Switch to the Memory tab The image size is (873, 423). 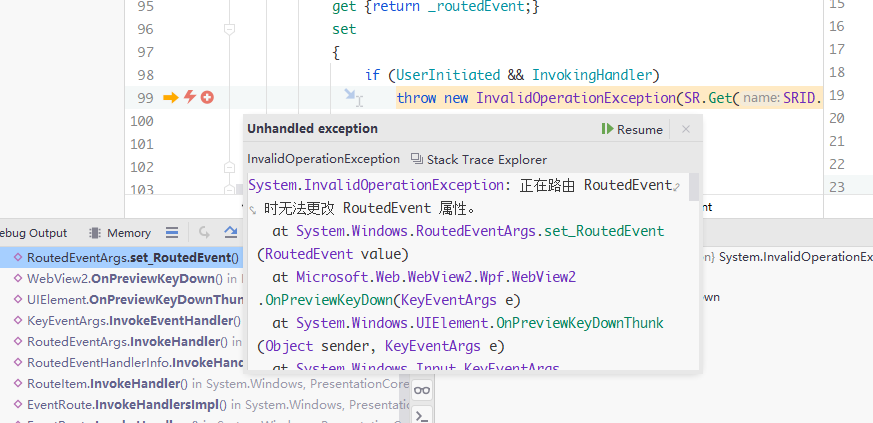120,233
